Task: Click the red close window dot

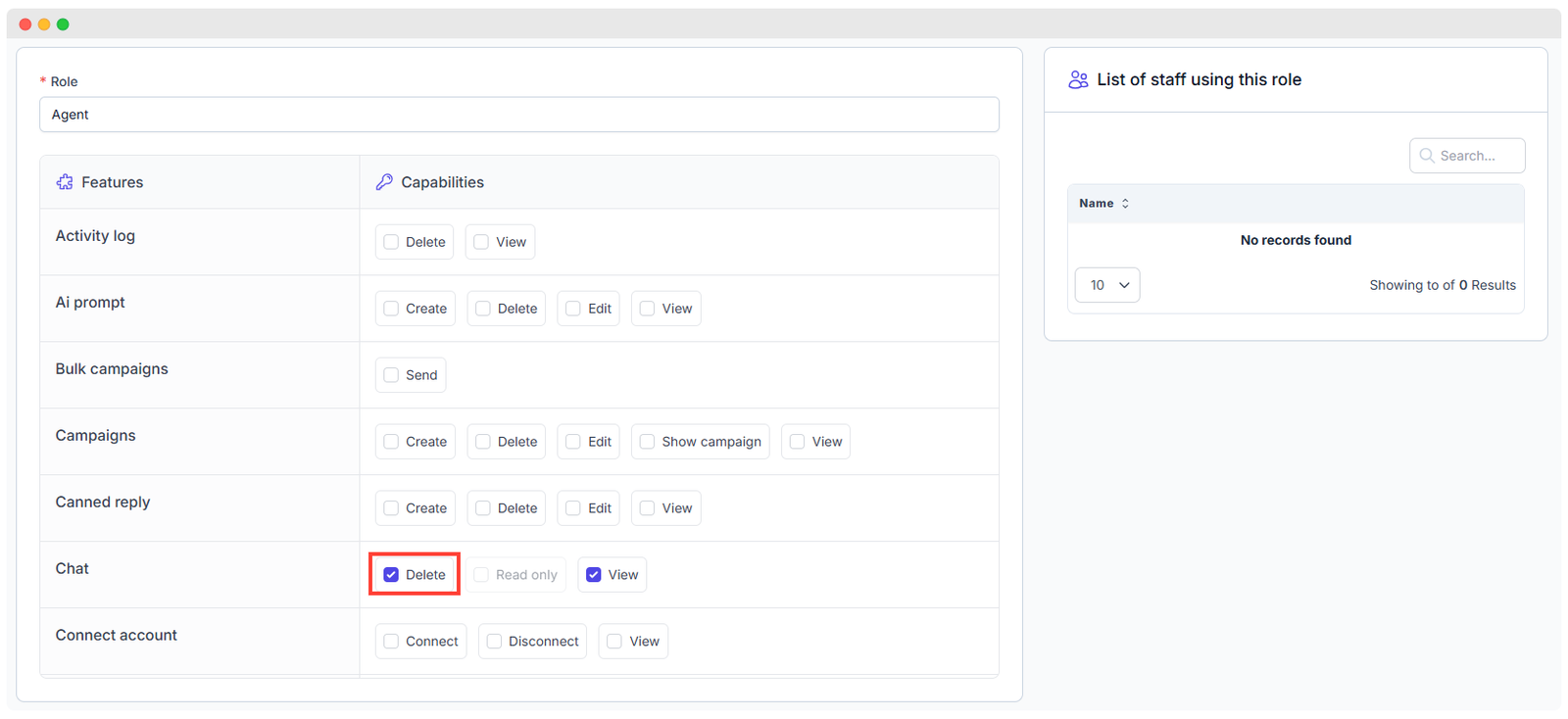Action: 25,24
